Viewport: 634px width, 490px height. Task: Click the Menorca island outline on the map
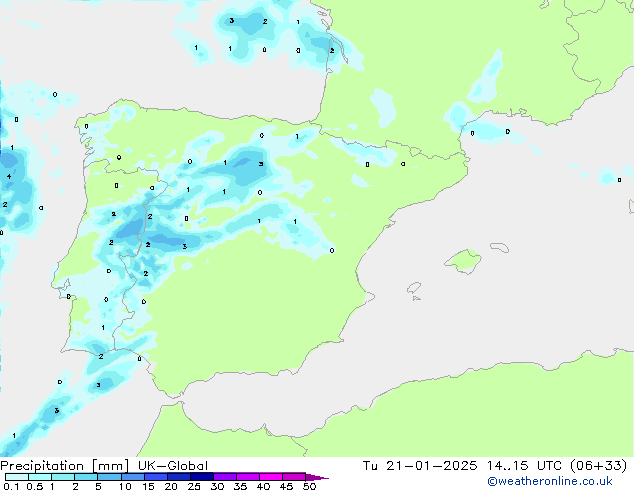(499, 247)
